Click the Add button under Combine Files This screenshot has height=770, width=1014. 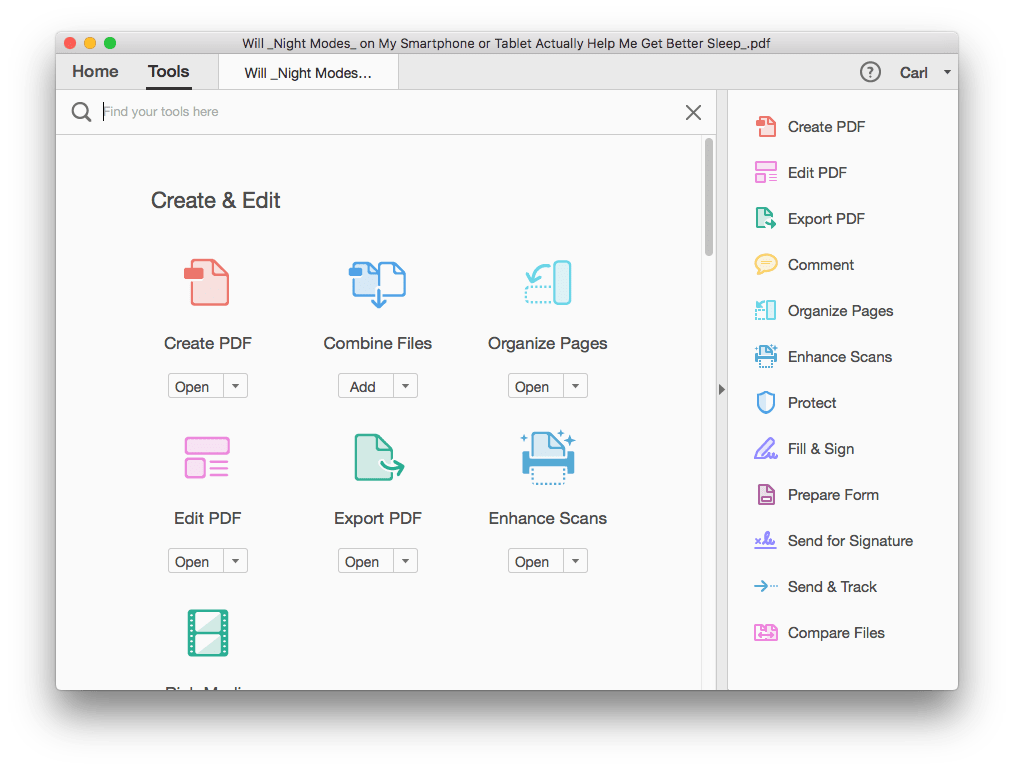(364, 385)
